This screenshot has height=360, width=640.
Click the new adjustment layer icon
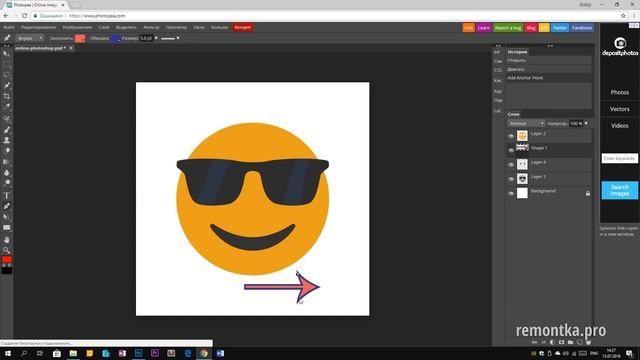[x=552, y=342]
